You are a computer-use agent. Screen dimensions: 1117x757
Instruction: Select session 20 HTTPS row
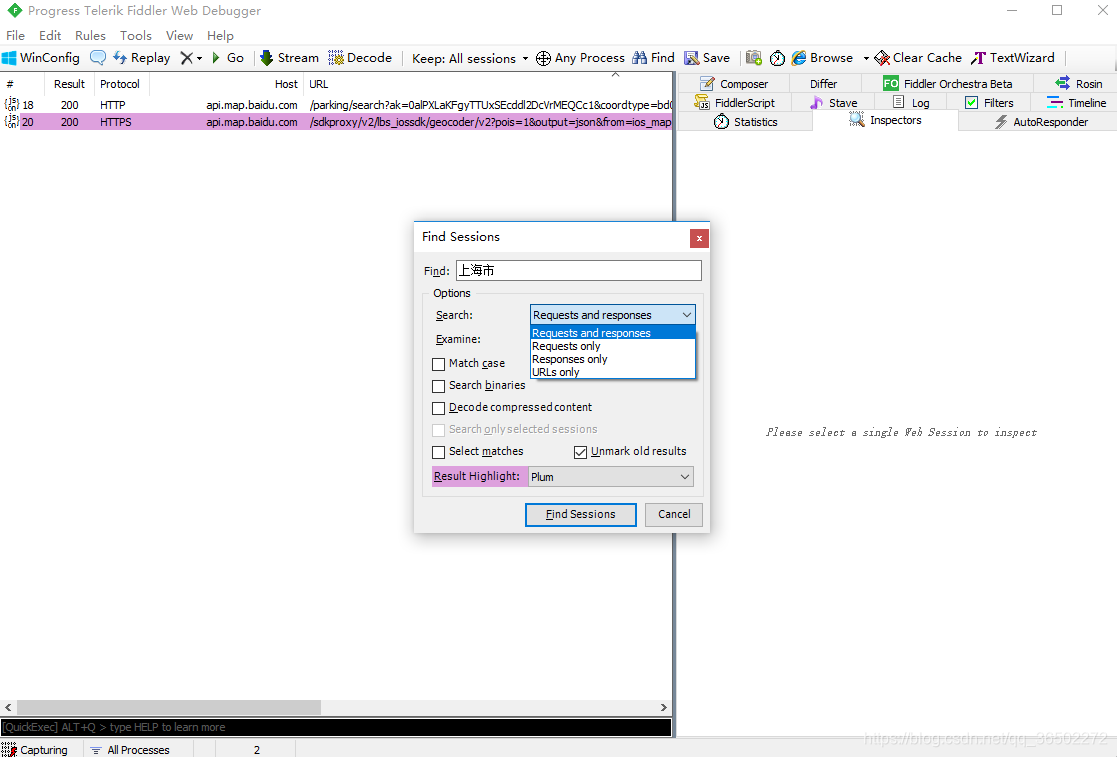[336, 122]
